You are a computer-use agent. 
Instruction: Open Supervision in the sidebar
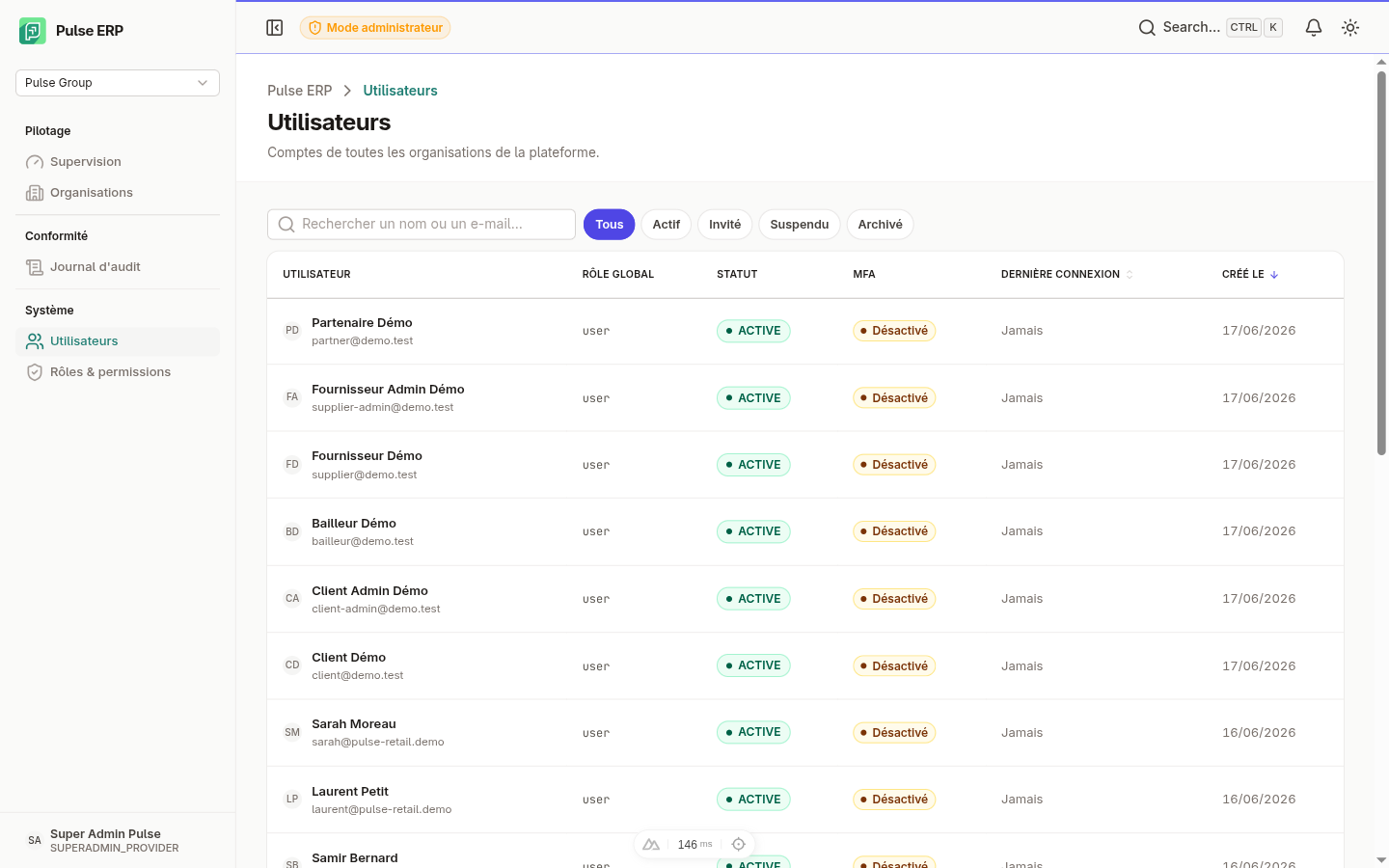(x=118, y=162)
